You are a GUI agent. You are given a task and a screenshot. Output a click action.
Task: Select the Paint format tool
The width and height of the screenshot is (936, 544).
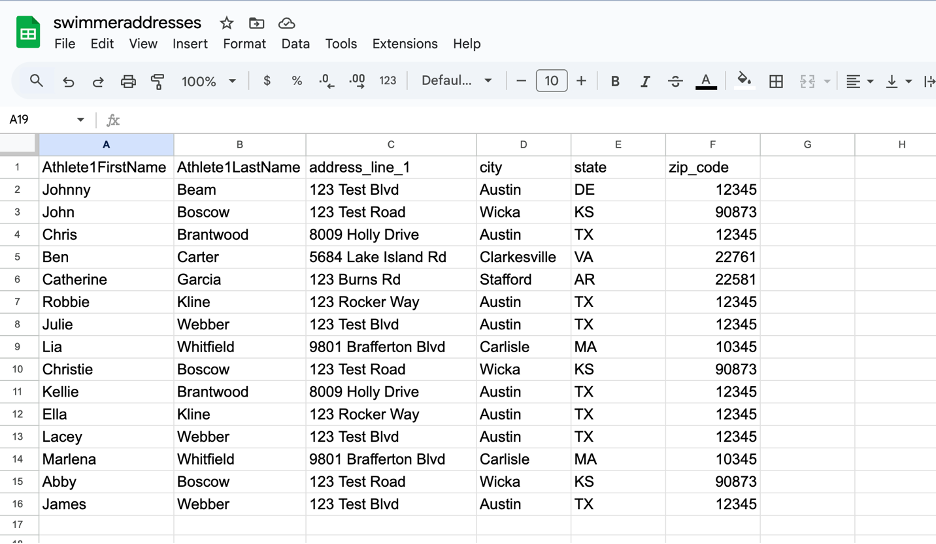pyautogui.click(x=157, y=81)
